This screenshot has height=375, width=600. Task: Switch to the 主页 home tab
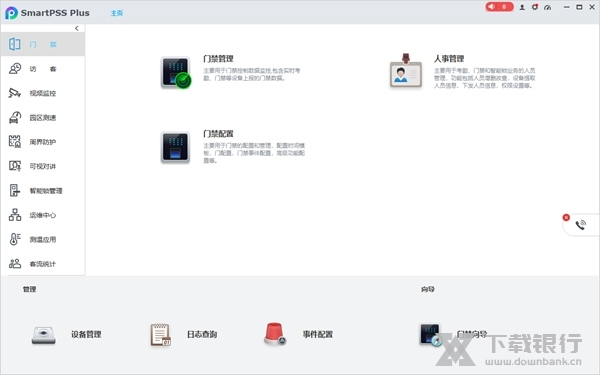117,13
